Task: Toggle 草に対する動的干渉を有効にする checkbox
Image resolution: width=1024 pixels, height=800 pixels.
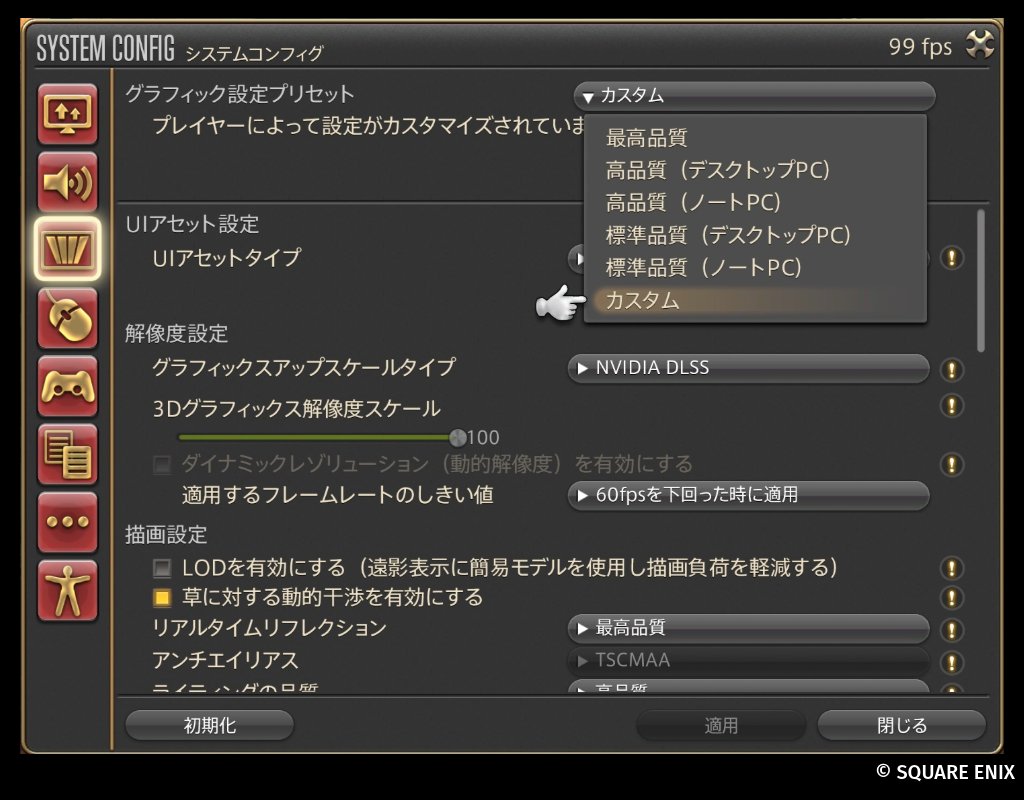Action: point(161,598)
